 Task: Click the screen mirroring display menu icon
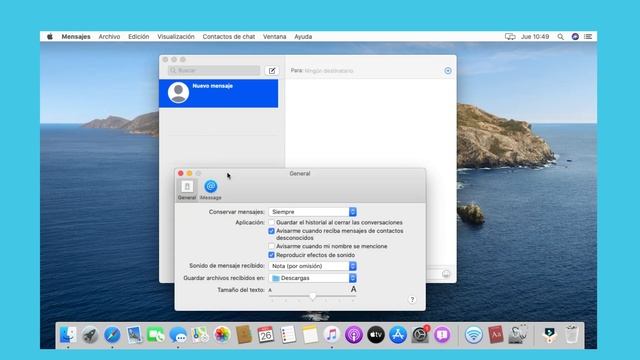click(510, 37)
